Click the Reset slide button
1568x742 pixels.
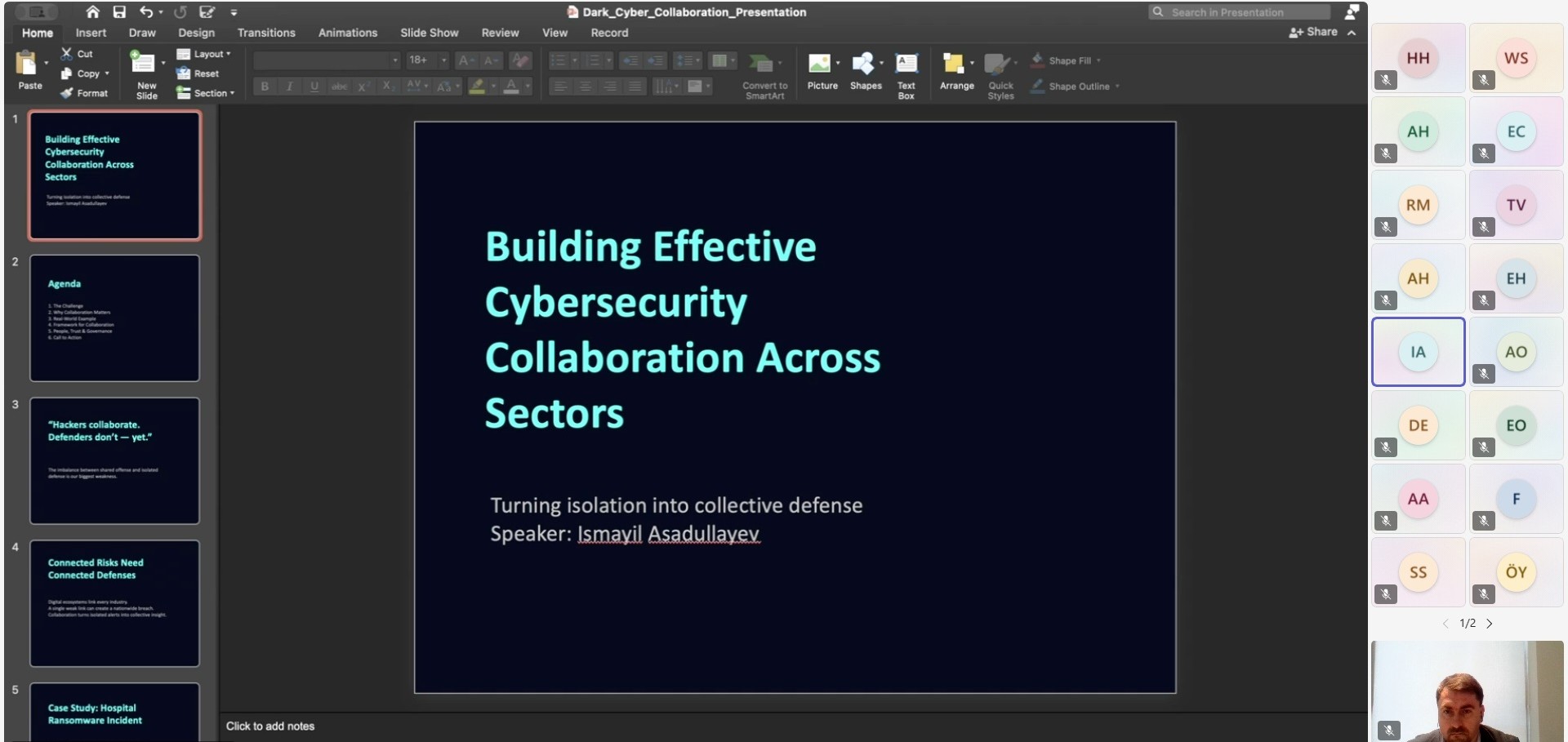(x=198, y=73)
